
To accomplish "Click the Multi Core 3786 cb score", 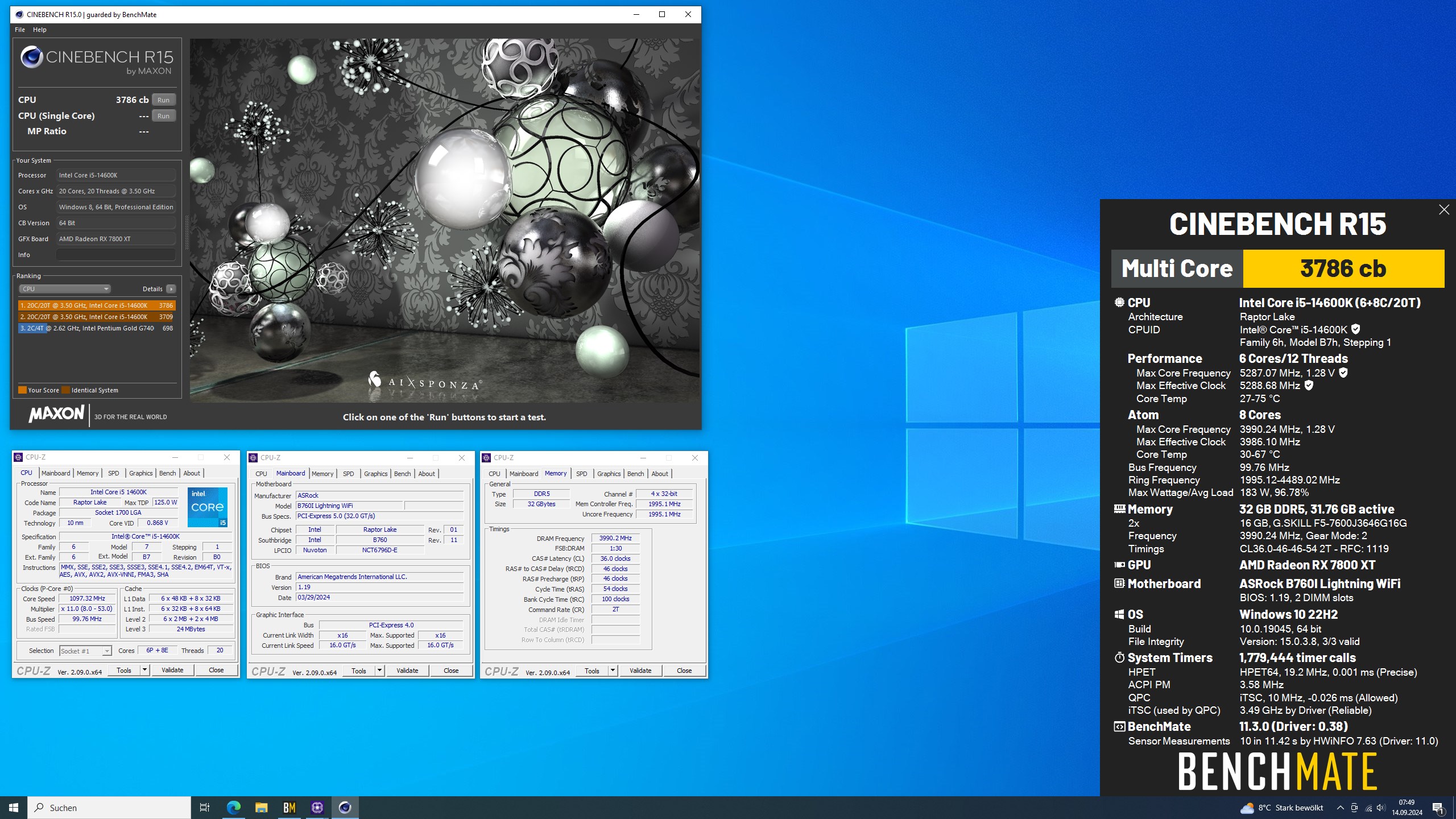I will pos(1343,268).
